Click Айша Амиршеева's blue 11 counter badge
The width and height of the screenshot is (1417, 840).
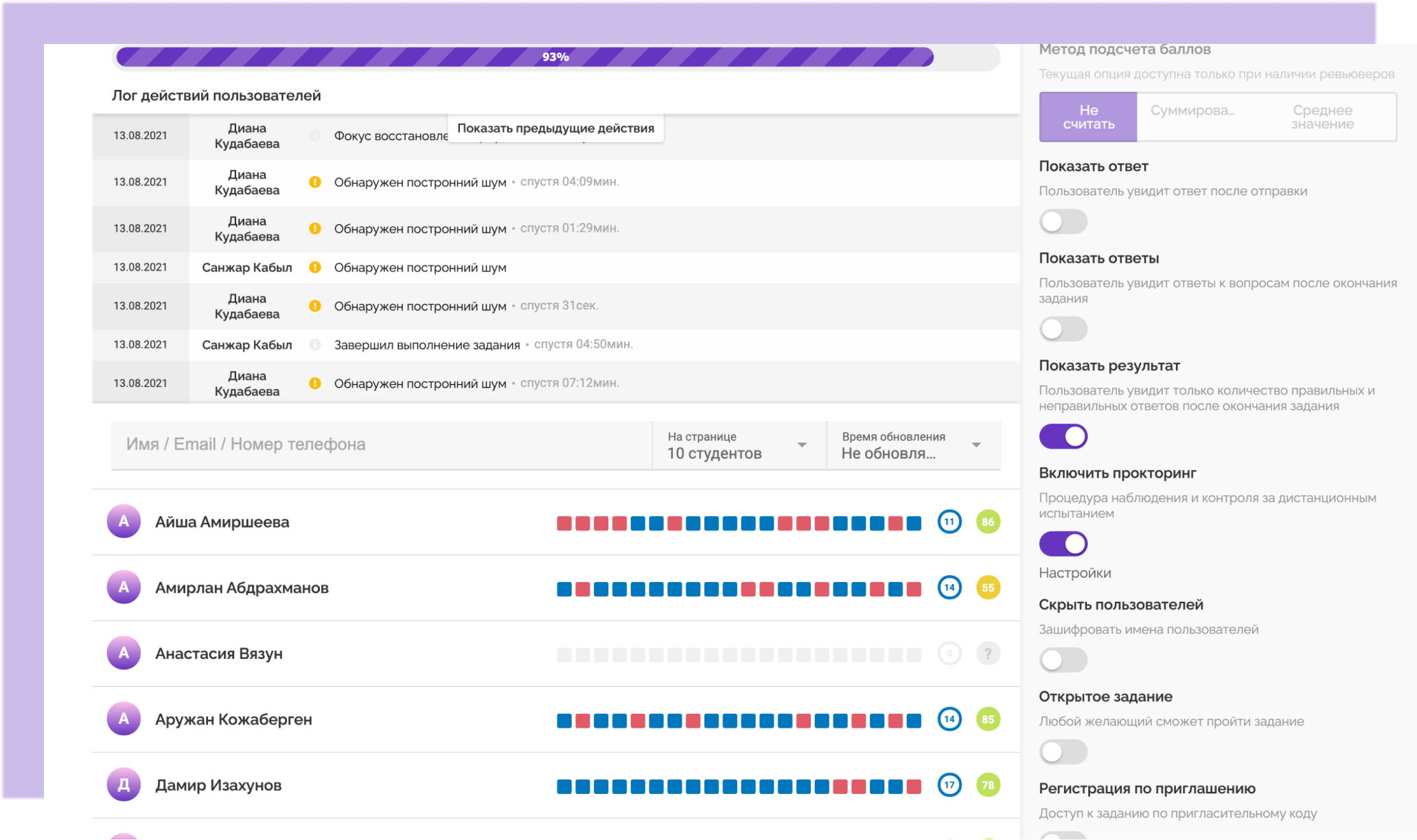click(949, 522)
